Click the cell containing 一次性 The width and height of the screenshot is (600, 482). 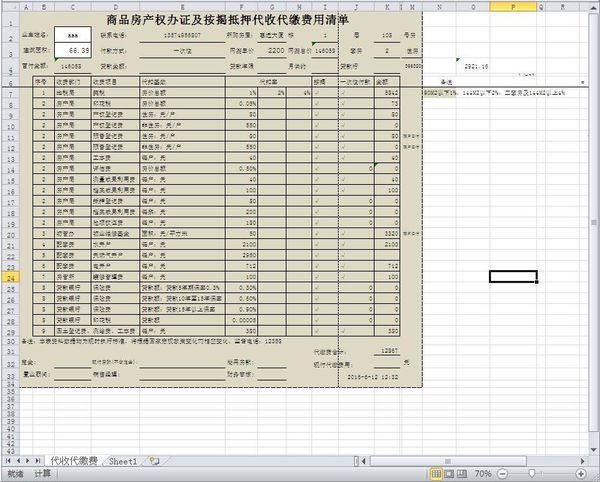[182, 51]
